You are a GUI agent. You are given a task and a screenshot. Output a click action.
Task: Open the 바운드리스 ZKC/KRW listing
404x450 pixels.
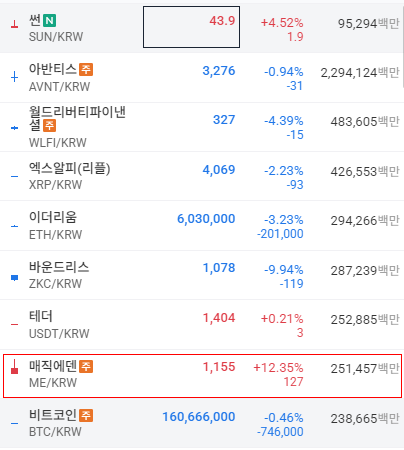(x=202, y=275)
